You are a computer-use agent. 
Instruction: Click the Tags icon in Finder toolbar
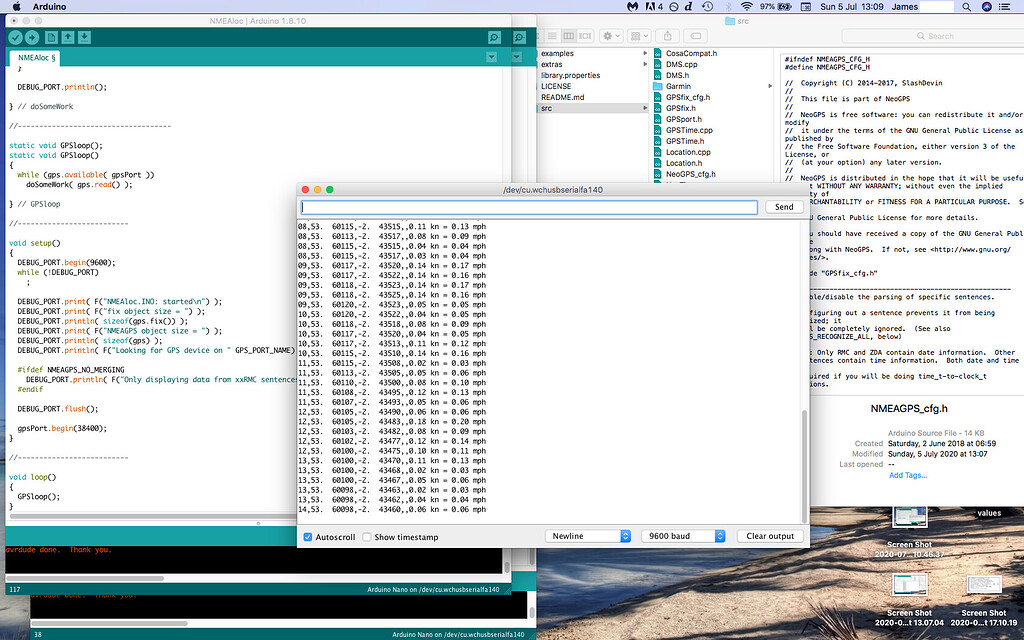point(696,36)
